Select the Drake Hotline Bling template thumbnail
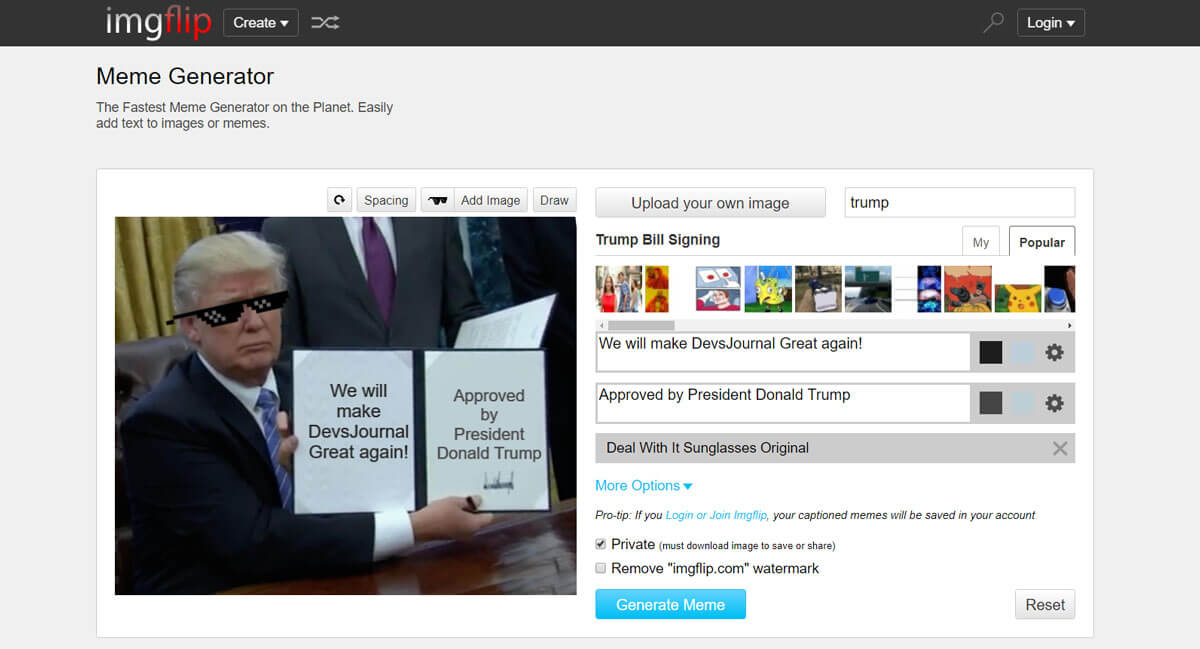The image size is (1200, 649). click(657, 289)
